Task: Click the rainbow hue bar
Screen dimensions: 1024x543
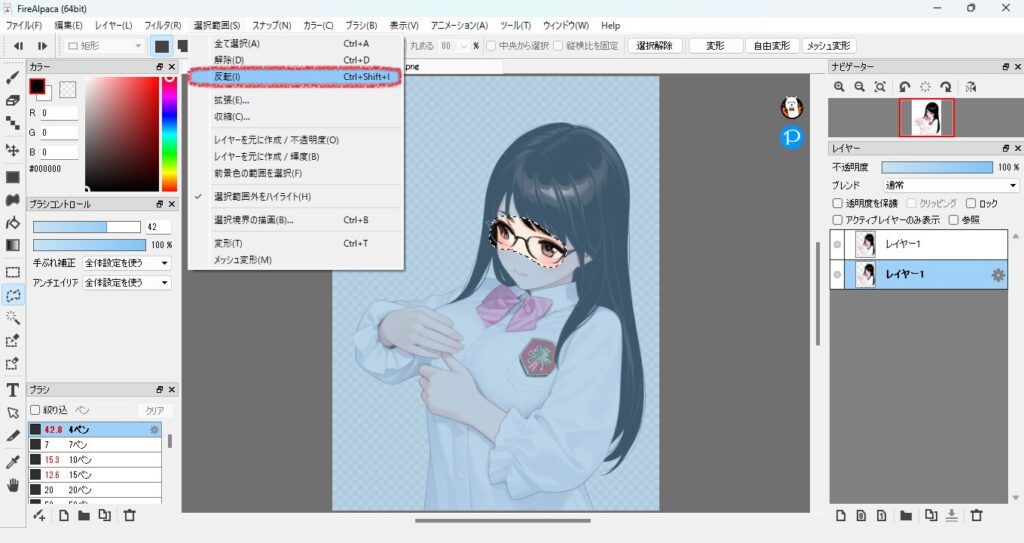Action: click(169, 133)
